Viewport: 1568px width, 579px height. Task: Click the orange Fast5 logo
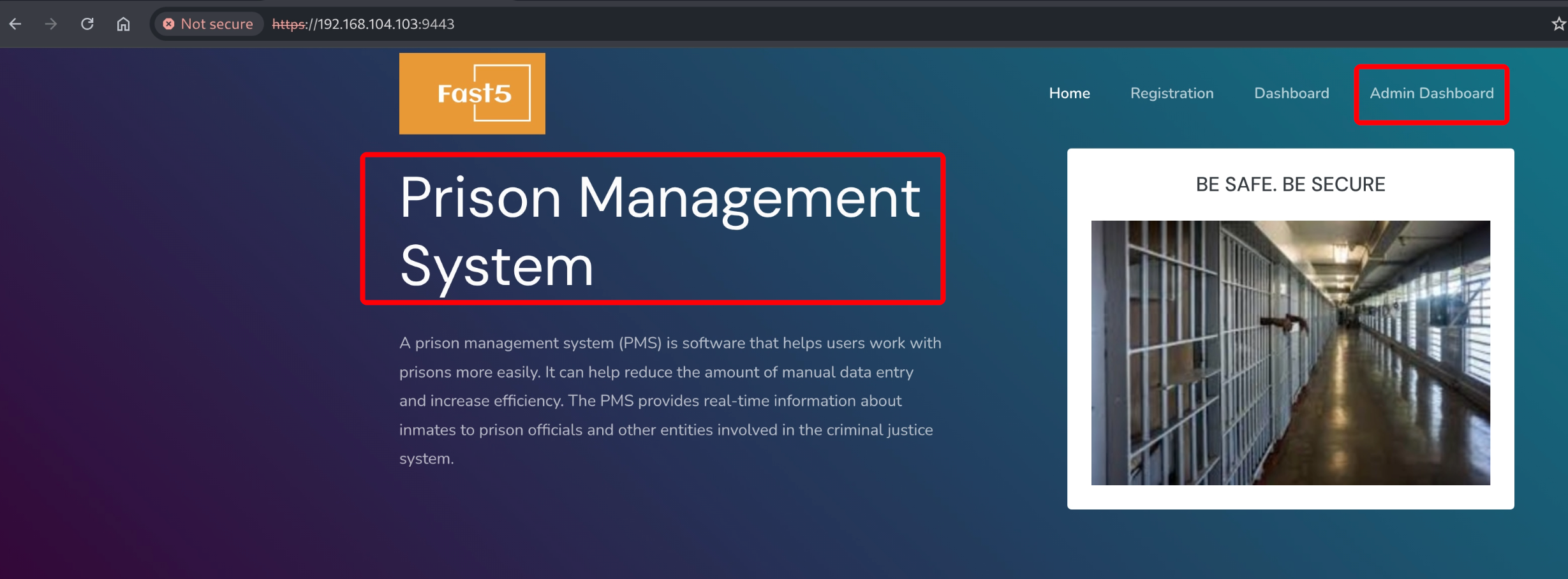point(472,94)
